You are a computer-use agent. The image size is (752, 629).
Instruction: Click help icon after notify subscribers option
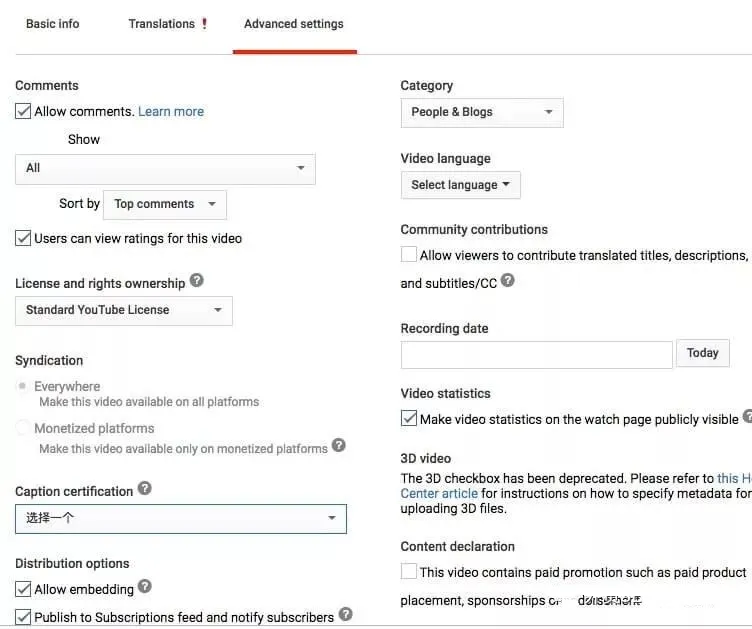(345, 615)
